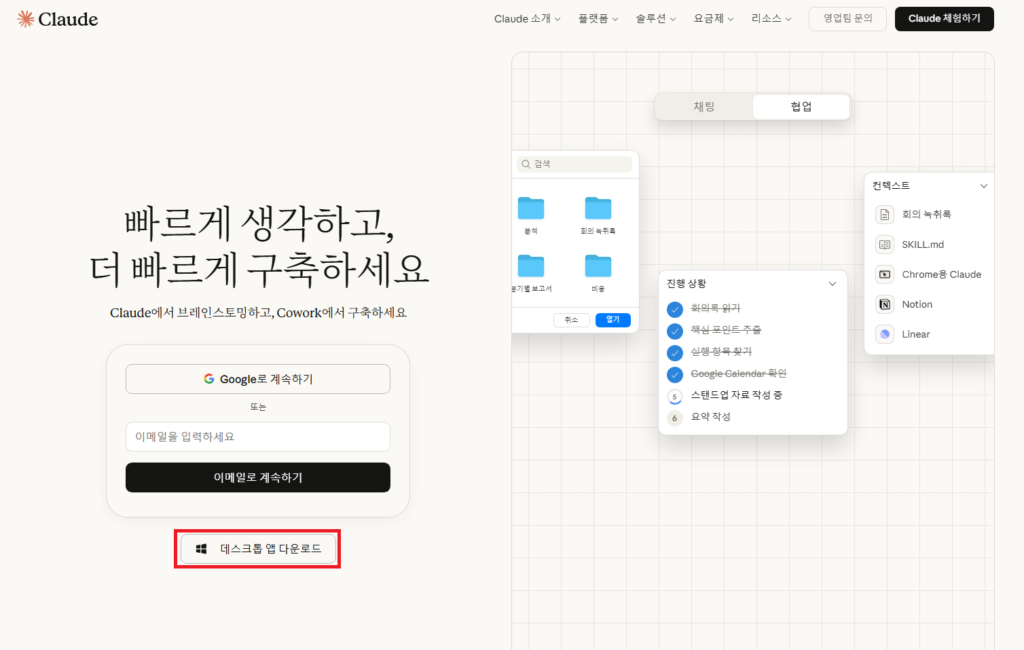The height and width of the screenshot is (650, 1024).
Task: Collapse the 진행 상황 panel chevron
Action: (832, 284)
